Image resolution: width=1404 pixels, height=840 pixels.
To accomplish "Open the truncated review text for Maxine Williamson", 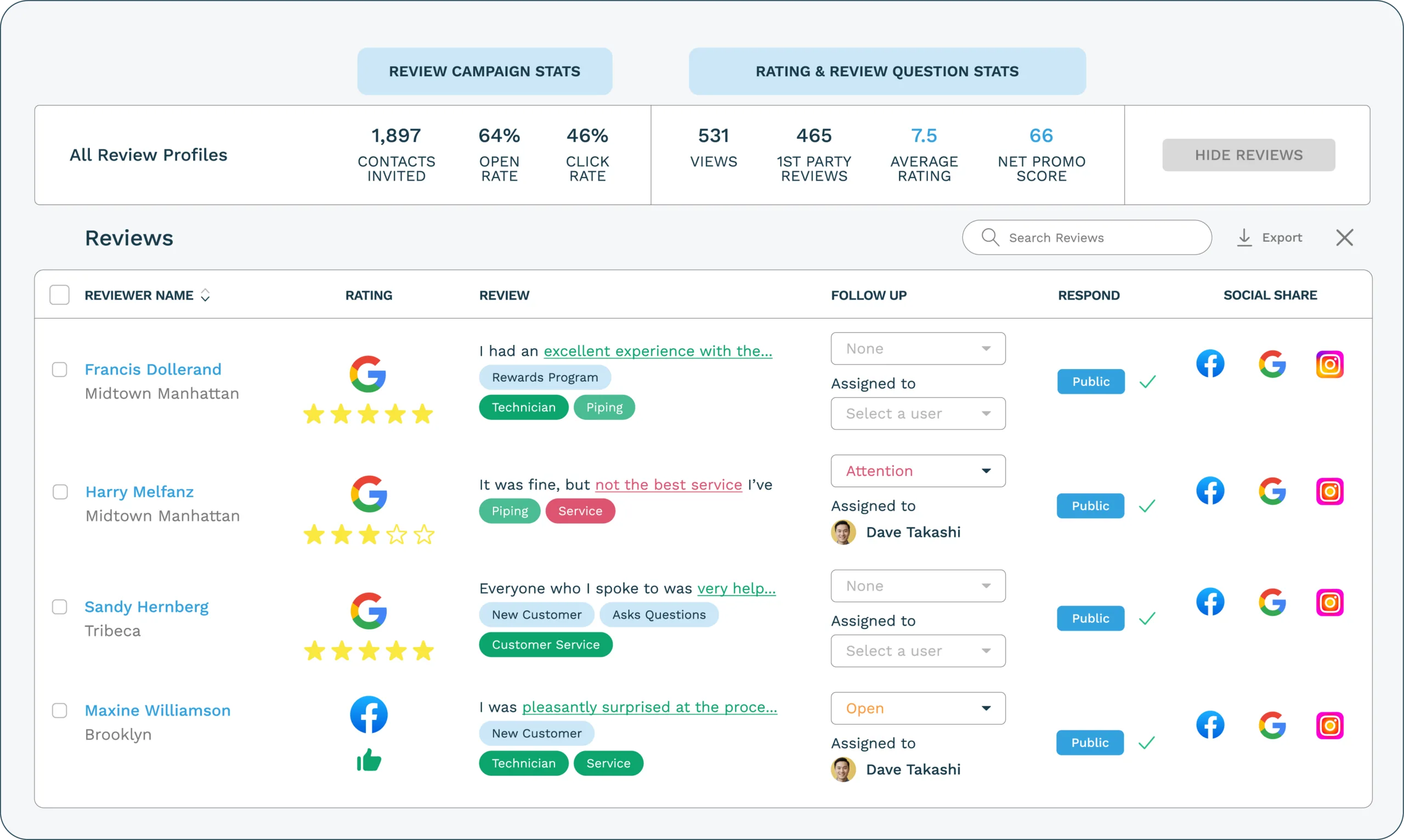I will pos(649,707).
